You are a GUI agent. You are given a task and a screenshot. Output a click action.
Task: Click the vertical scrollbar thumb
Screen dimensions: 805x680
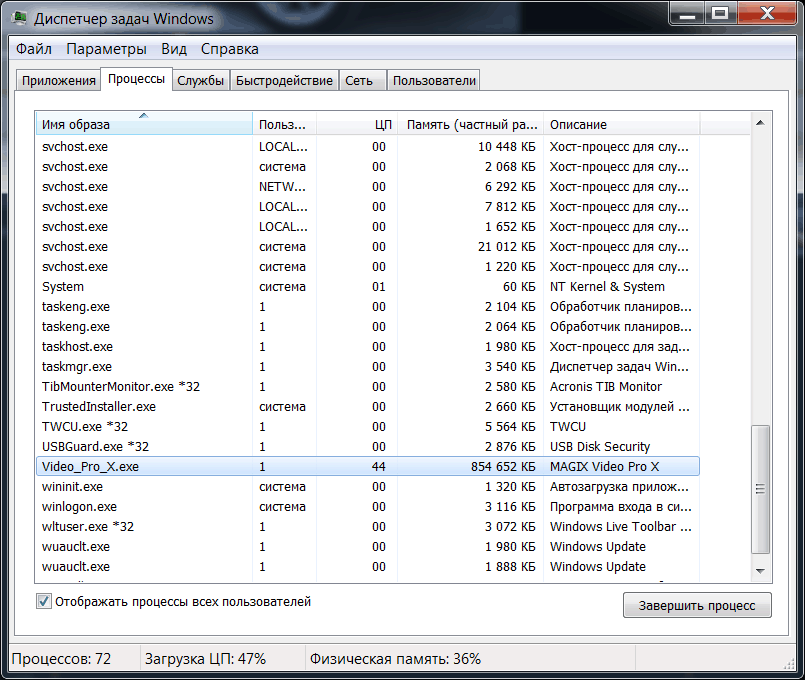pos(760,489)
